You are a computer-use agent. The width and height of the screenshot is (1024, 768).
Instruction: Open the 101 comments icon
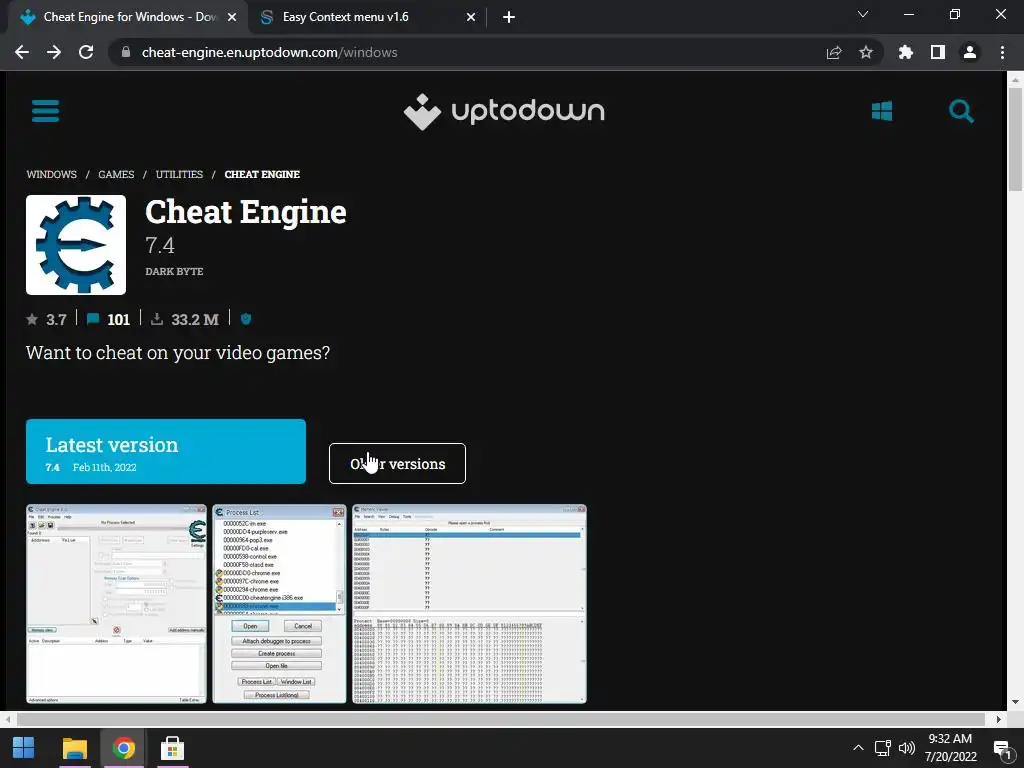[93, 319]
